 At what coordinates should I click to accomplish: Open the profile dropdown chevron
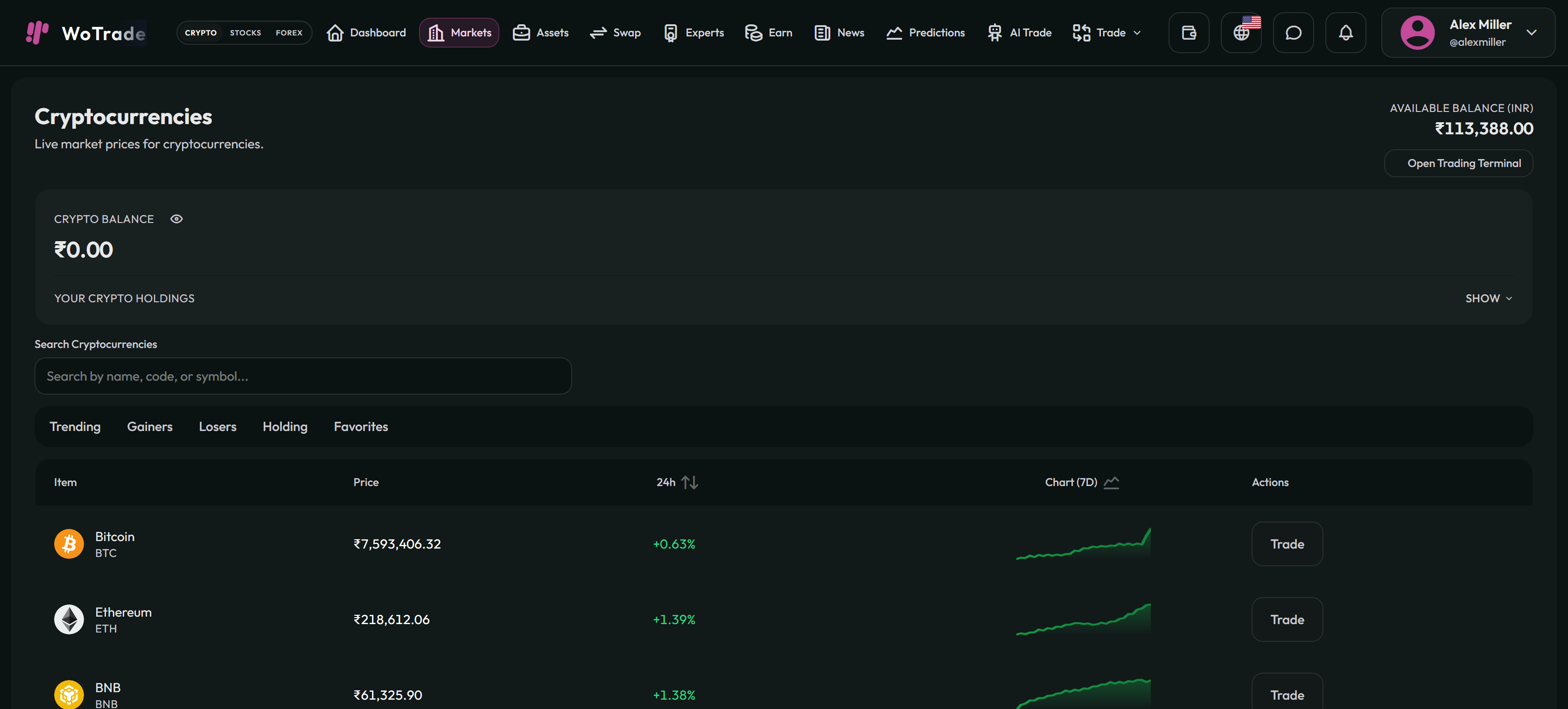(x=1532, y=32)
